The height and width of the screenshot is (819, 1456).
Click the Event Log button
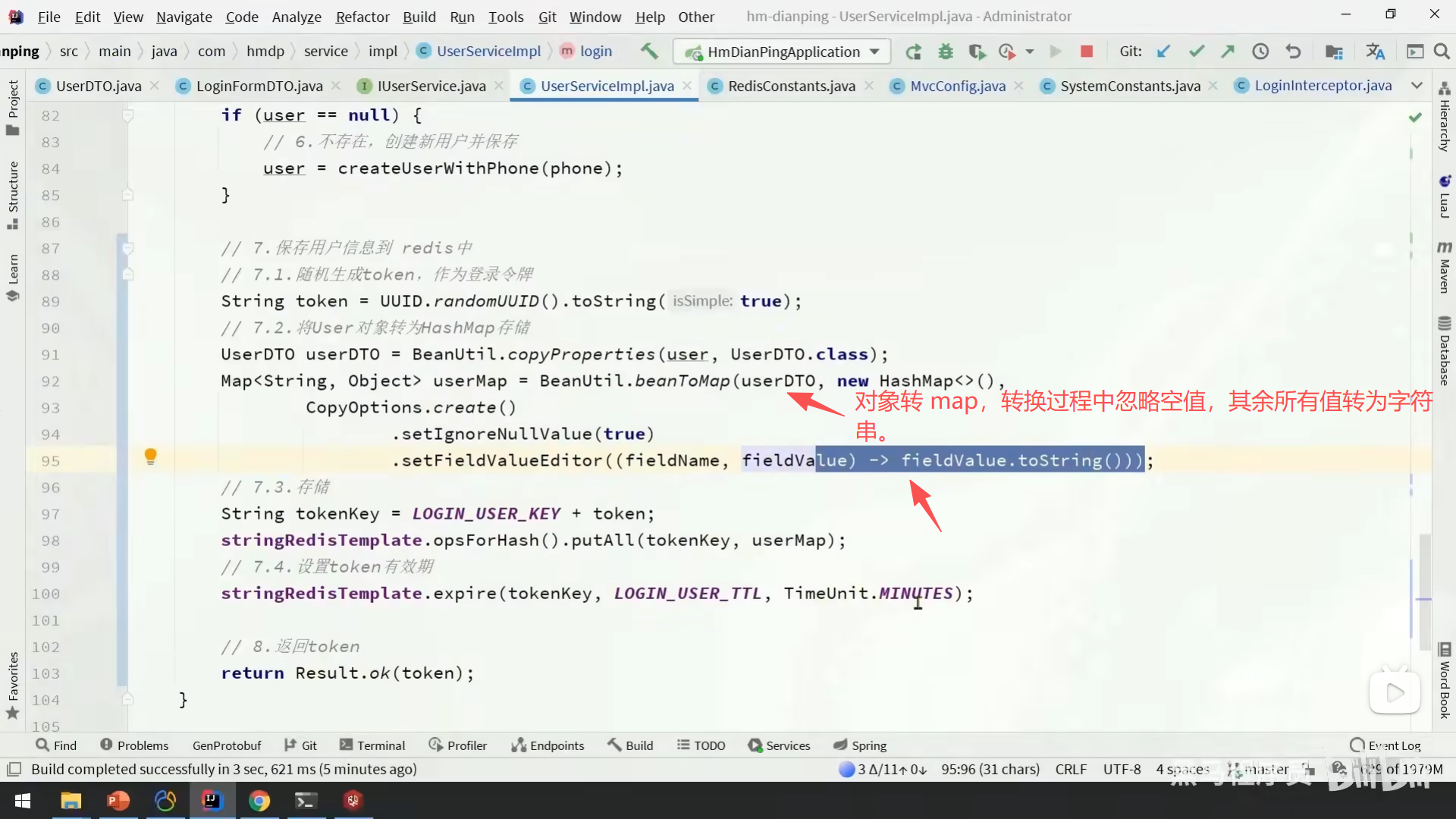pos(1386,745)
